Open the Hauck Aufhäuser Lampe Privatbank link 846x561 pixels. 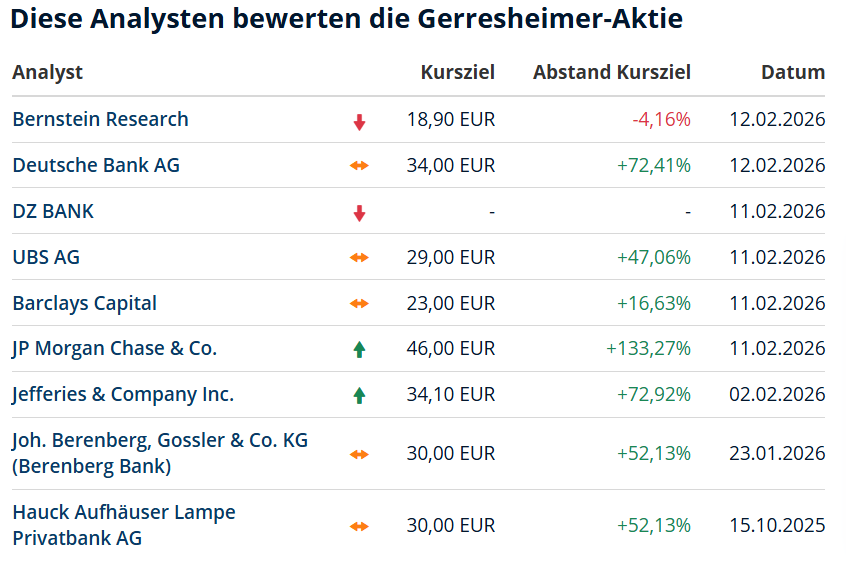pos(124,513)
